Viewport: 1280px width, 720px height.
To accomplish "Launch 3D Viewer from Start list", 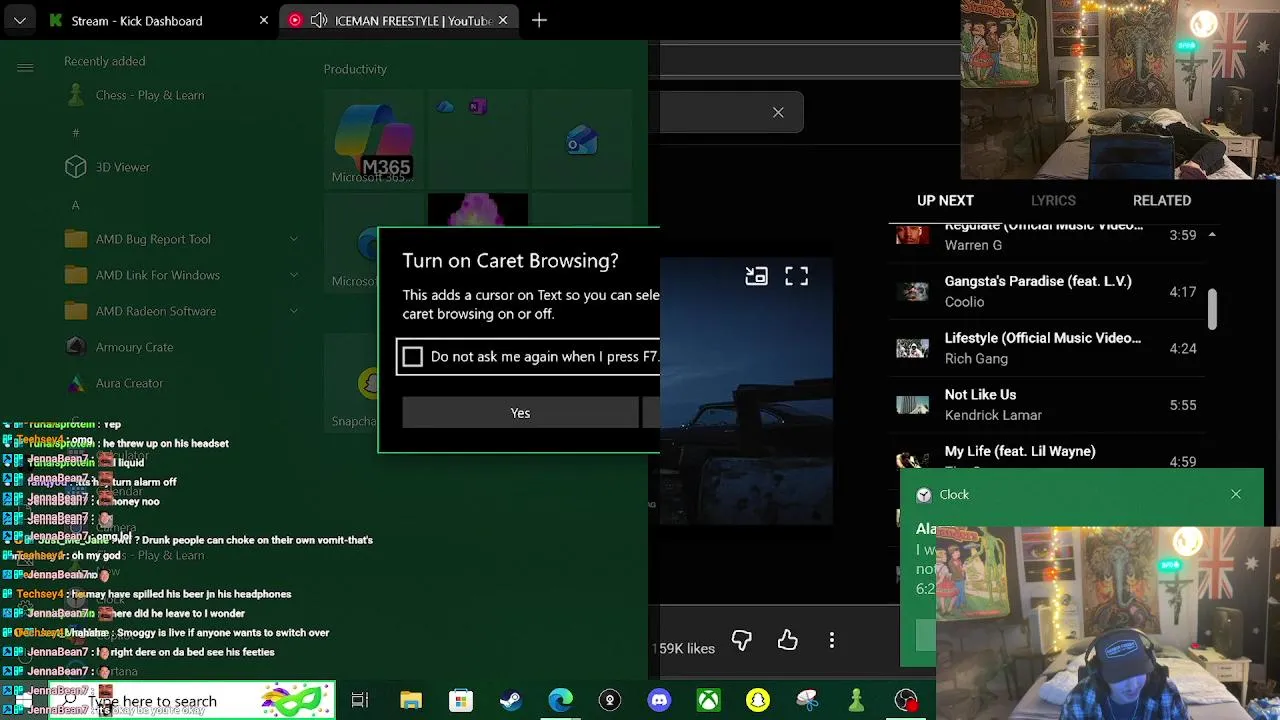I will [123, 167].
